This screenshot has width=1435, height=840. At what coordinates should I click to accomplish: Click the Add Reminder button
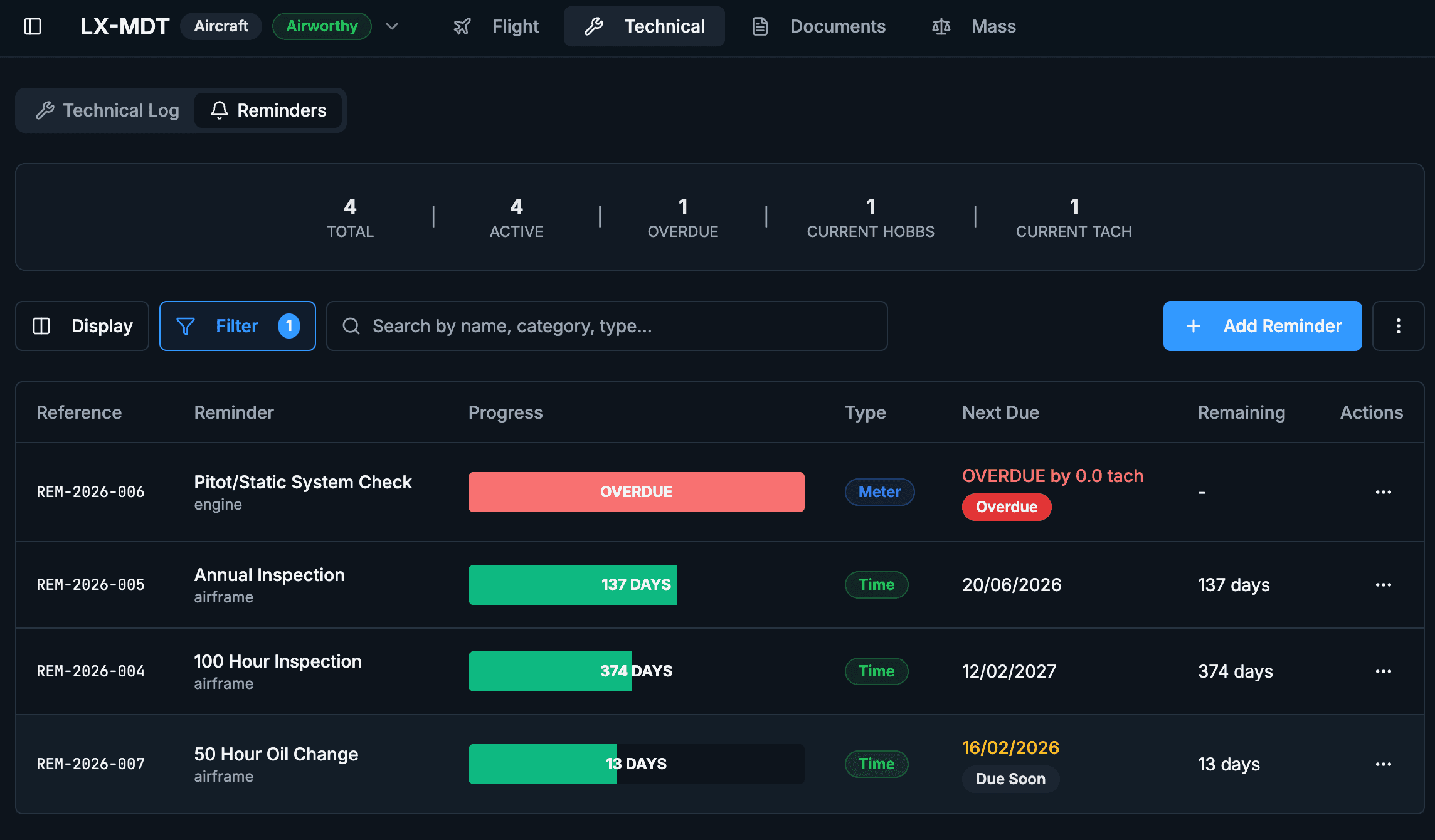pyautogui.click(x=1262, y=326)
